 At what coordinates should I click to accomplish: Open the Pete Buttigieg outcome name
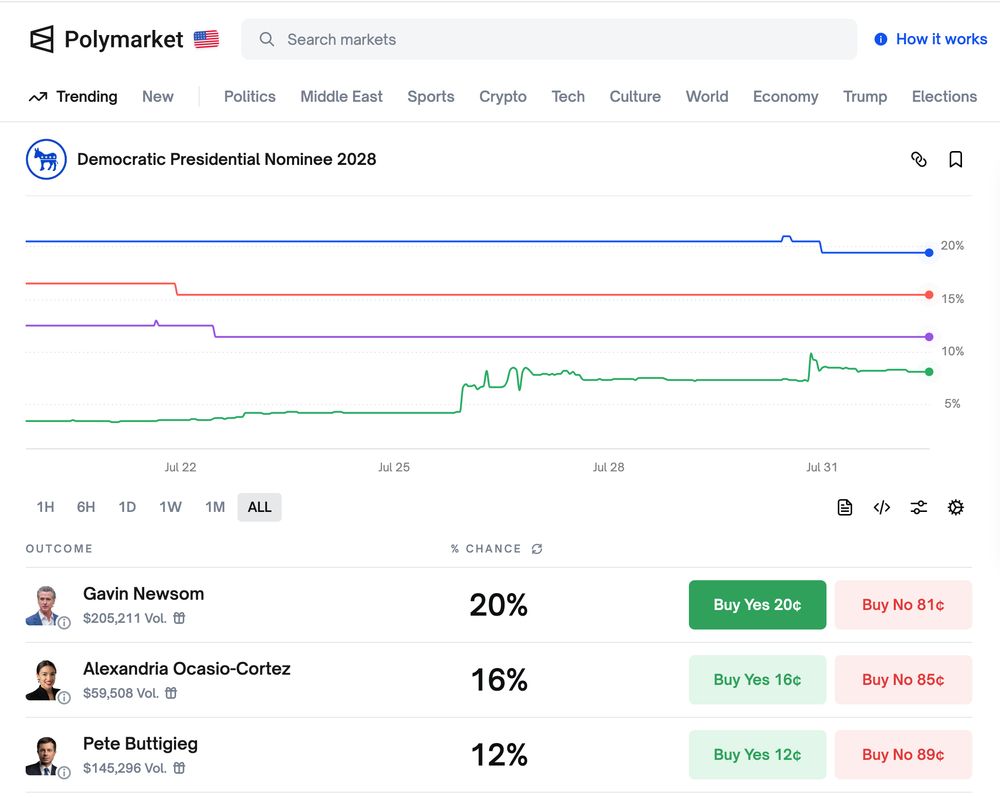click(140, 745)
